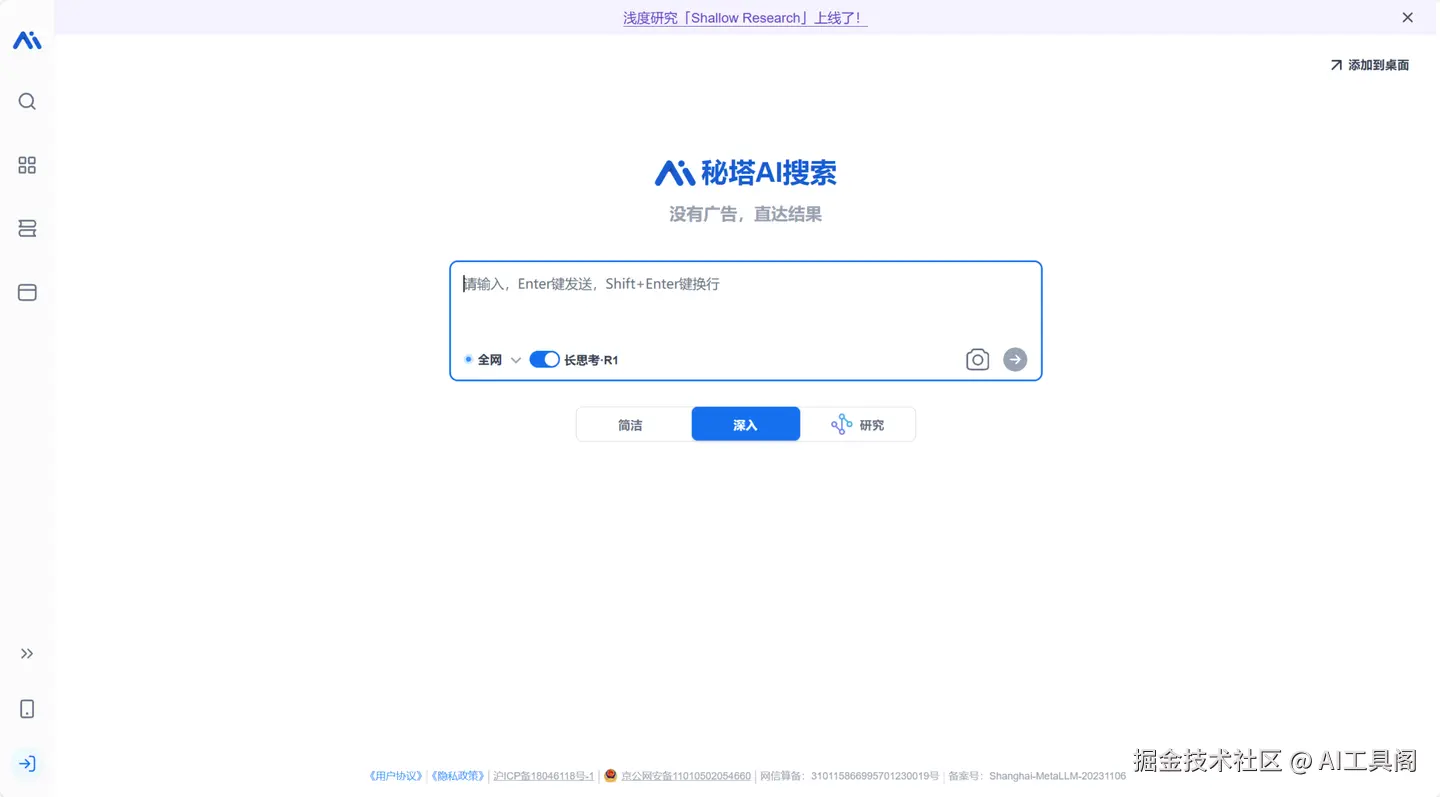1440x797 pixels.
Task: Open the 隐私政策 link
Action: (x=458, y=776)
